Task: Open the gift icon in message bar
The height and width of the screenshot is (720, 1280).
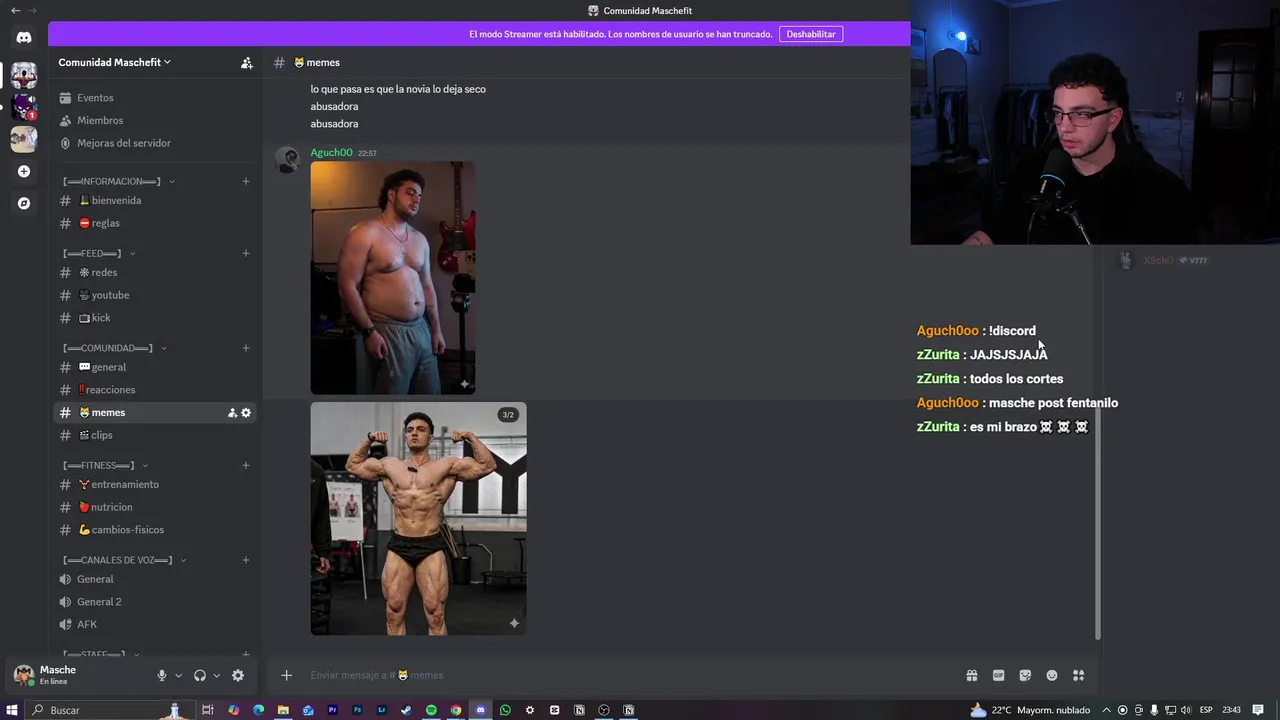Action: (x=971, y=675)
